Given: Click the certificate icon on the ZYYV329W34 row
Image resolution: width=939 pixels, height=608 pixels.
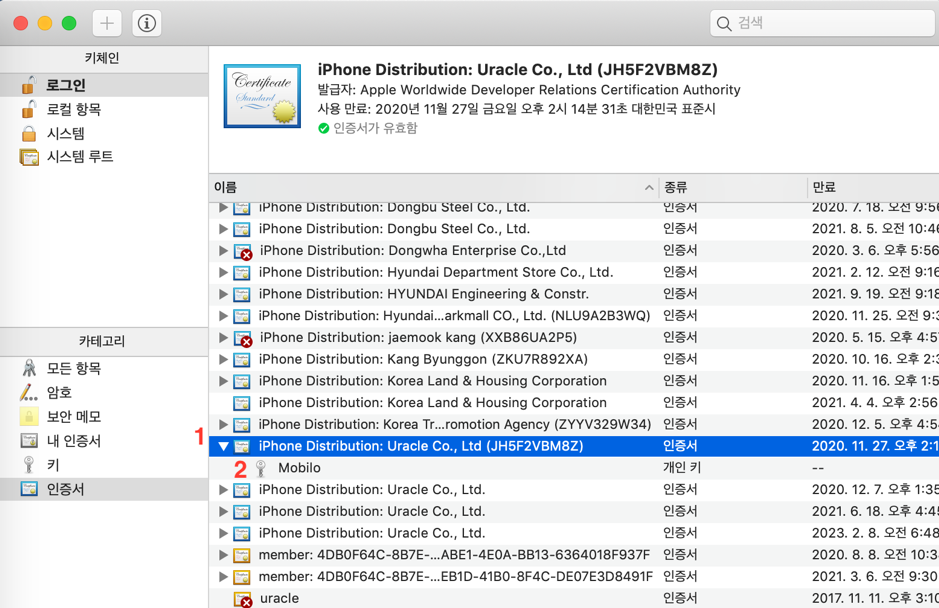Looking at the screenshot, I should click(x=242, y=425).
